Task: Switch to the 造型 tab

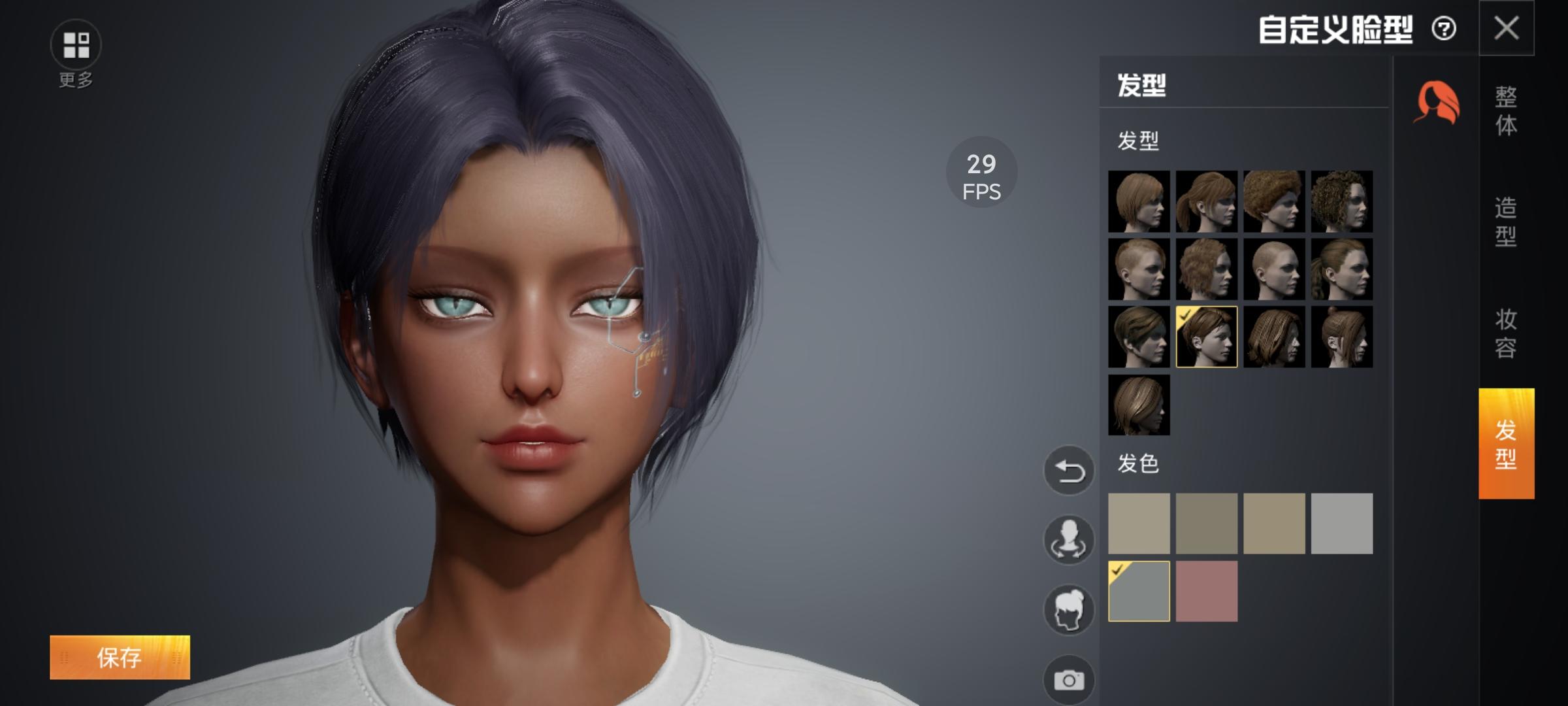Action: click(1506, 222)
